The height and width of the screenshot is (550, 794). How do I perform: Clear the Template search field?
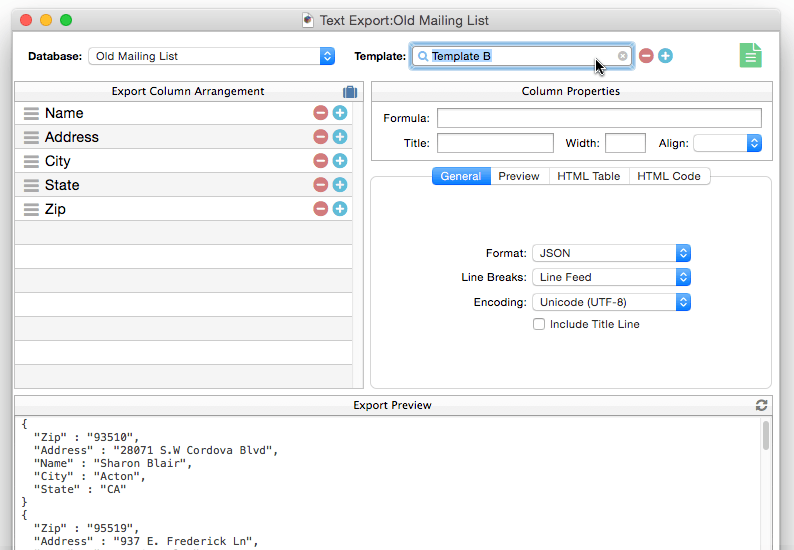point(623,56)
